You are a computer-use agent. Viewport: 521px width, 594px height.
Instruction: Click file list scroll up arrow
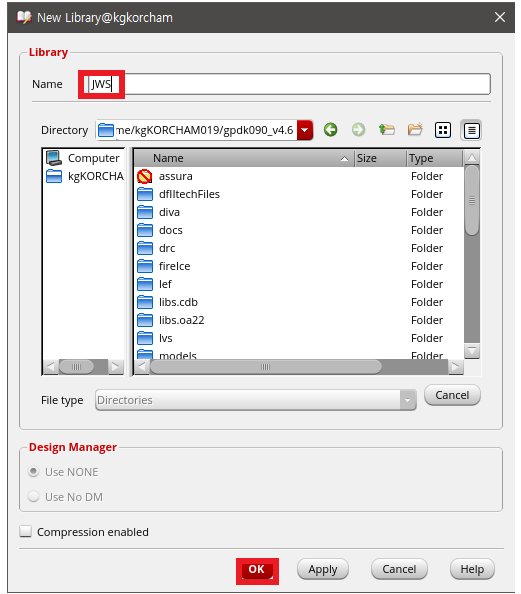tap(472, 158)
